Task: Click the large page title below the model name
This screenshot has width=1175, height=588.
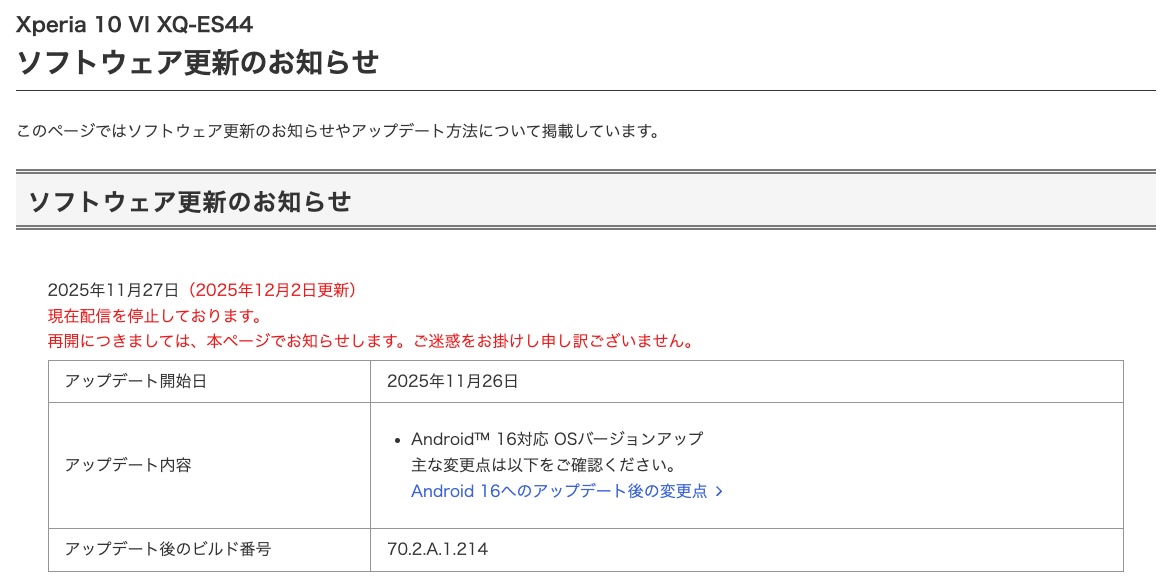Action: click(198, 62)
